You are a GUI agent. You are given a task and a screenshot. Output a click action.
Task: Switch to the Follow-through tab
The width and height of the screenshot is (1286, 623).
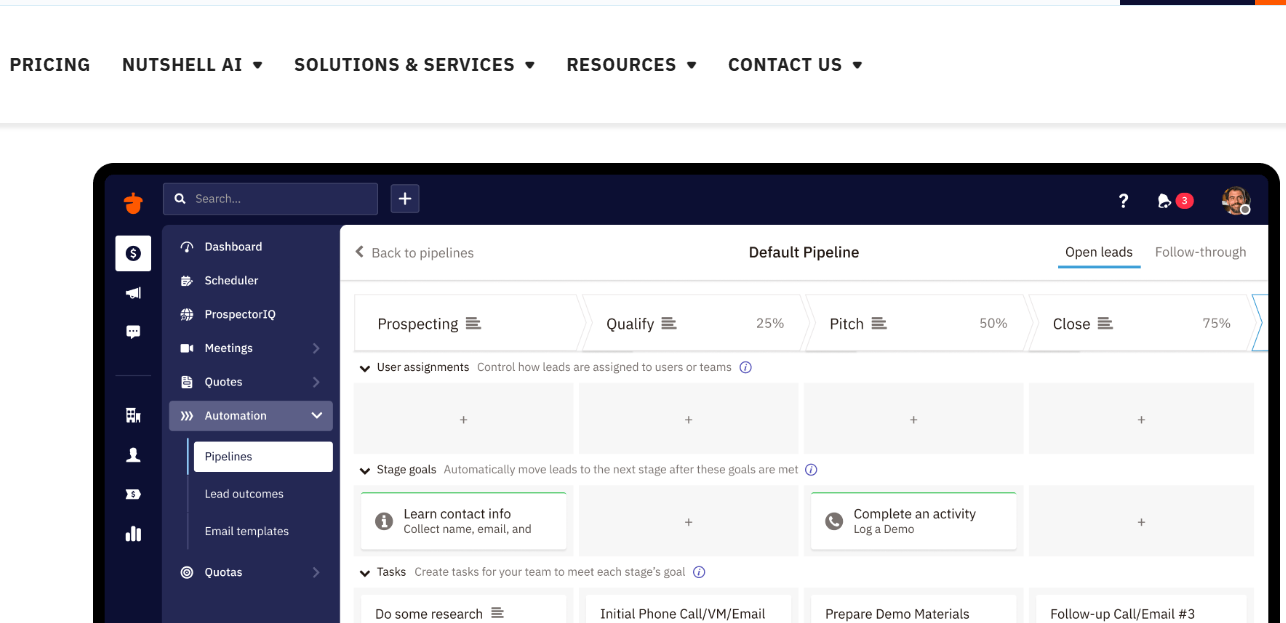coord(1200,252)
